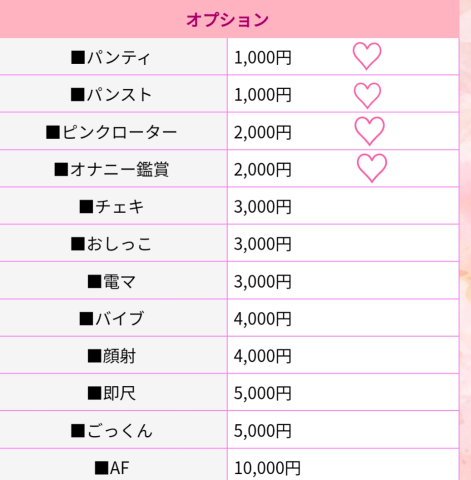Click the heart icon in the 2,000円 鑑賞 row
This screenshot has height=480, width=471.
(x=372, y=168)
